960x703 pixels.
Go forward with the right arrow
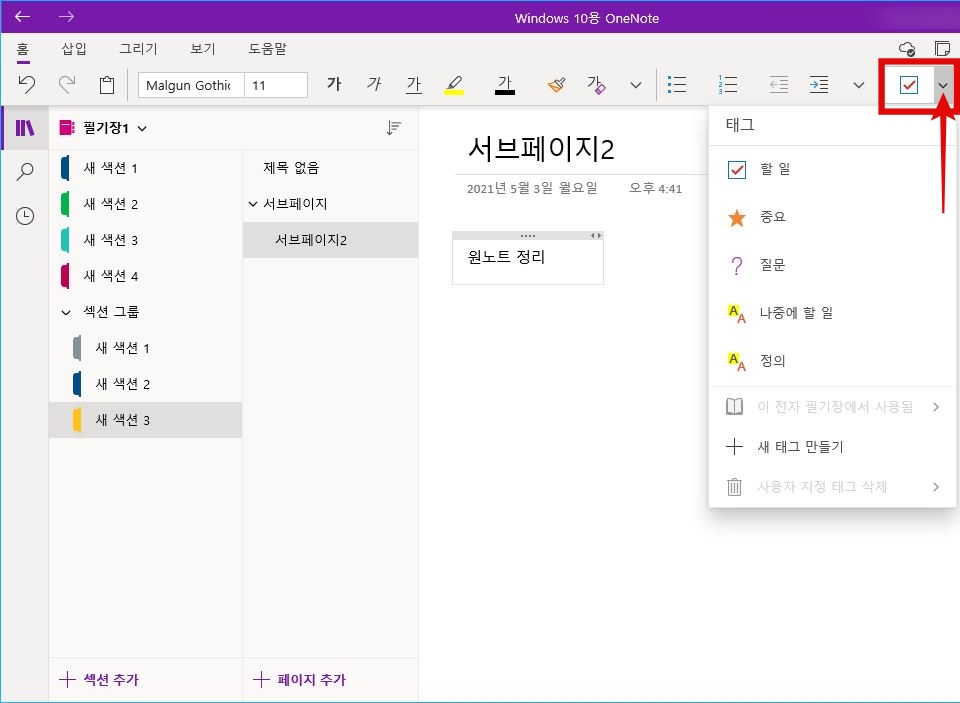66,17
